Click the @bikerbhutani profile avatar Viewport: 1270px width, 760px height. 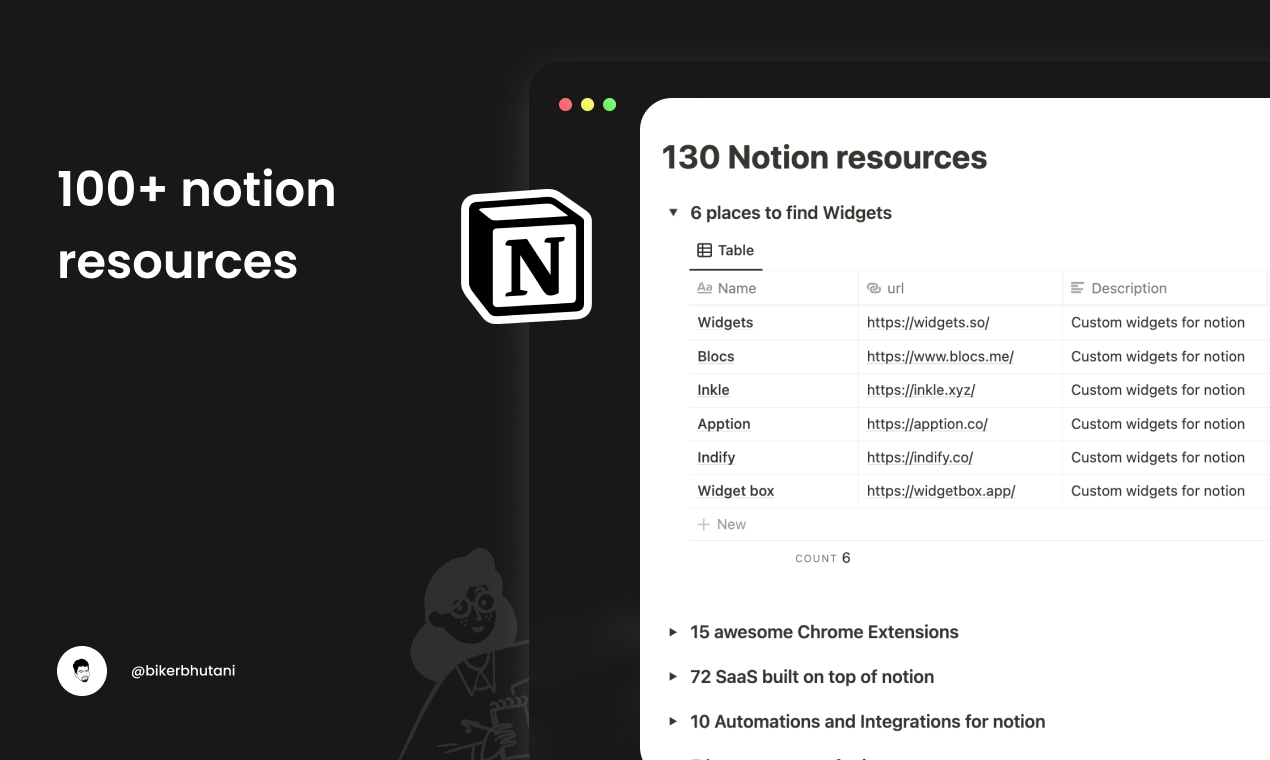tap(82, 671)
